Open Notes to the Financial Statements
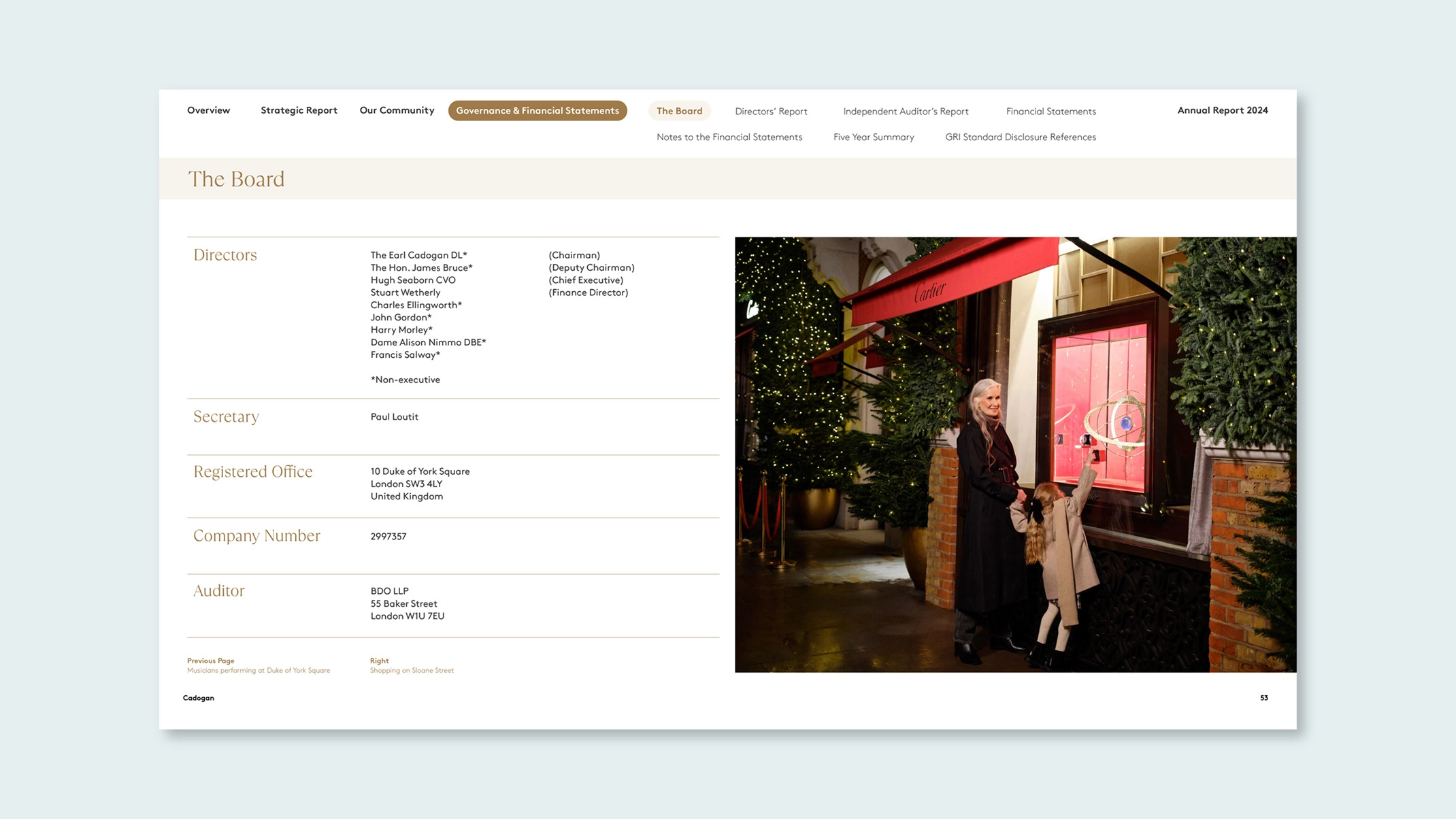This screenshot has width=1456, height=819. click(729, 137)
